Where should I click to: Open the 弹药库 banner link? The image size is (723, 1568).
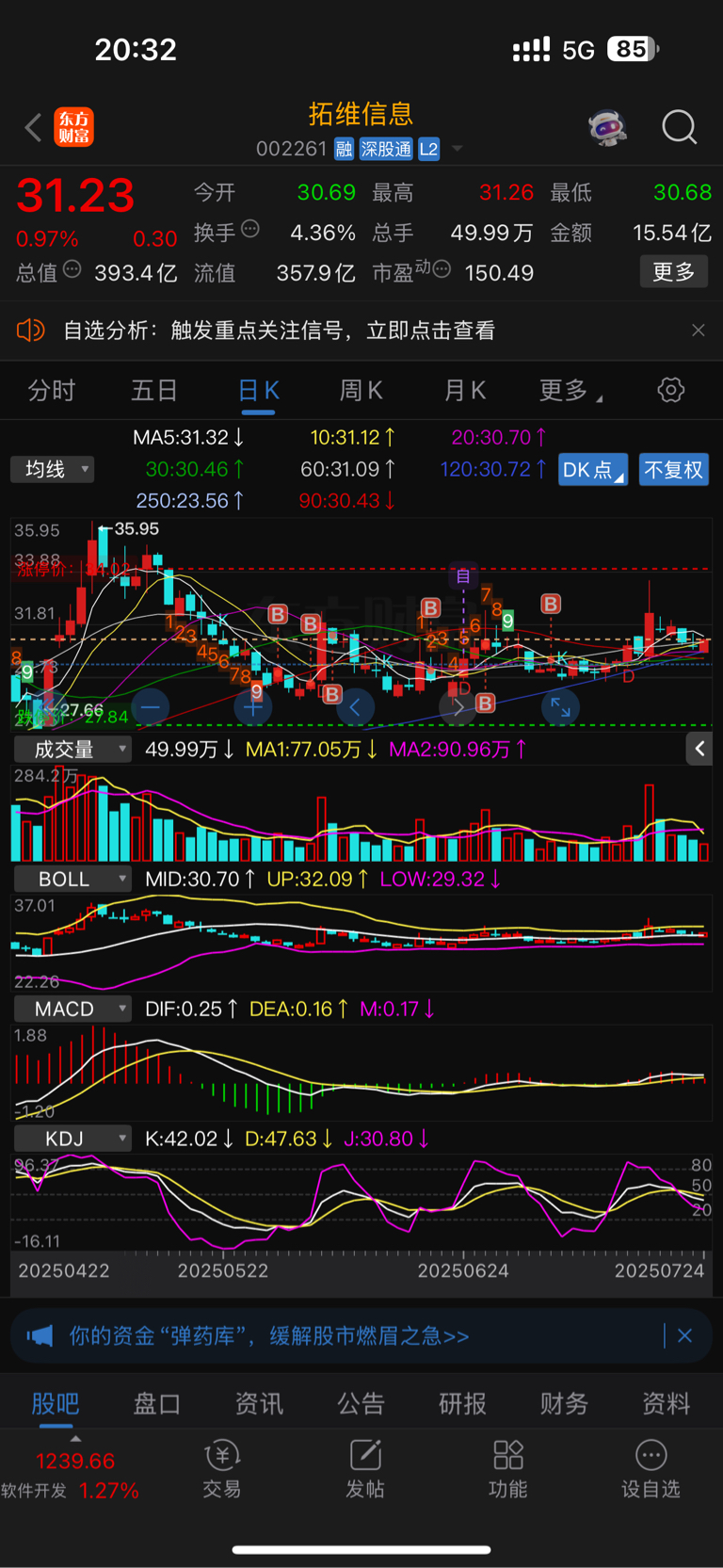pos(269,1335)
